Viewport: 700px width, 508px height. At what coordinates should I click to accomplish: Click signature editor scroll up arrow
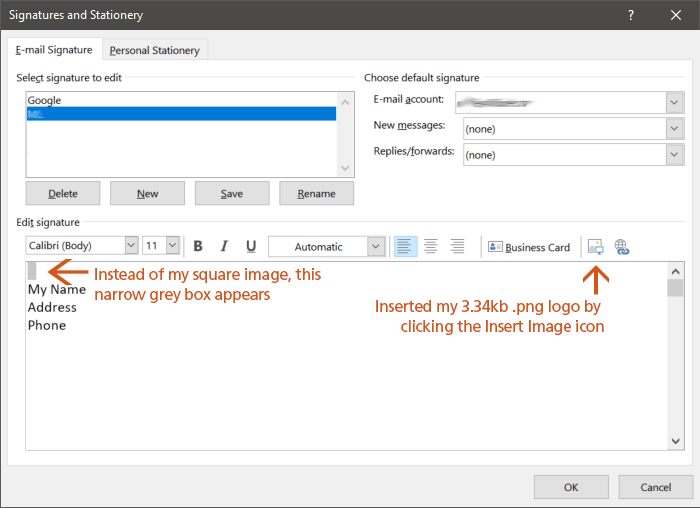(x=675, y=271)
